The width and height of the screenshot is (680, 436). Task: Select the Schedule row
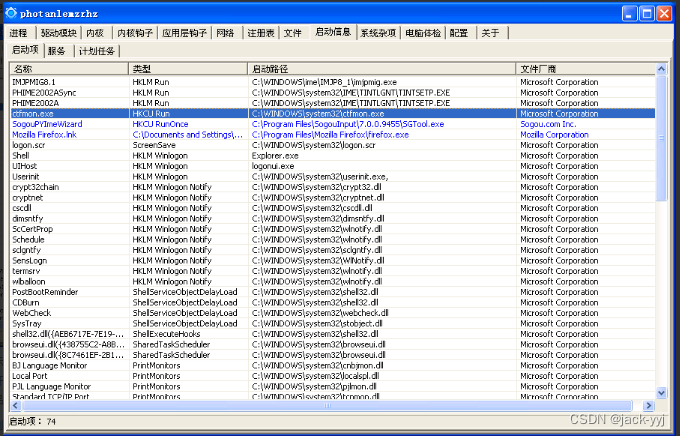coord(333,239)
